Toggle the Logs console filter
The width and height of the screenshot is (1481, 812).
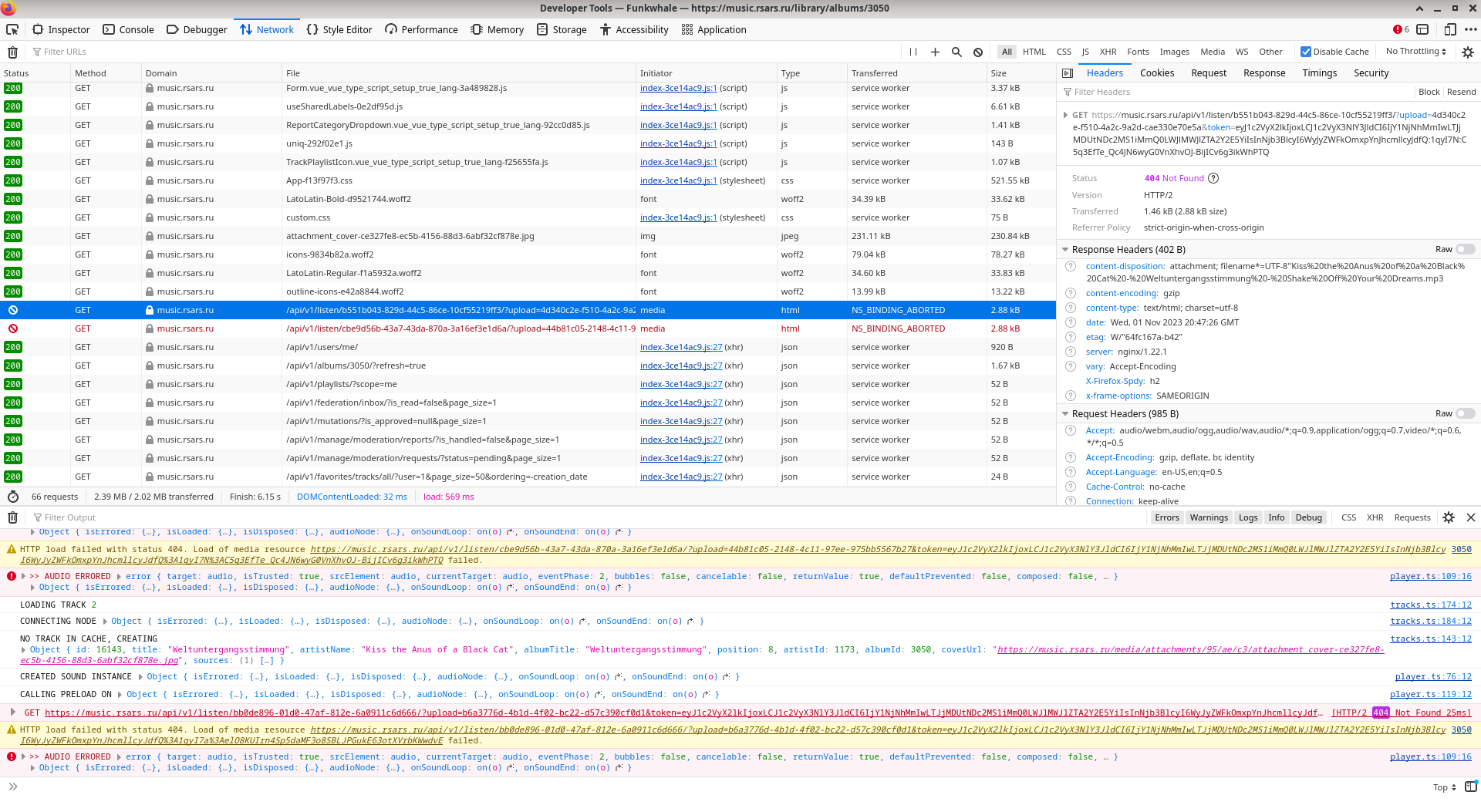pyautogui.click(x=1248, y=517)
